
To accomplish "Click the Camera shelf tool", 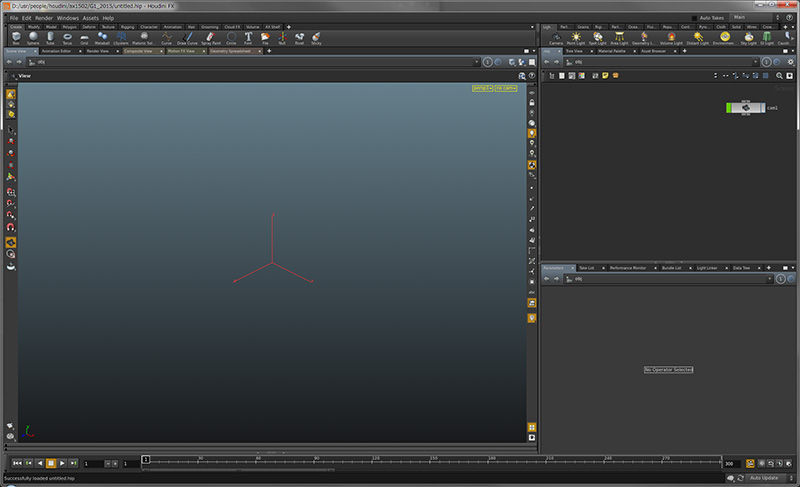I will coord(555,38).
